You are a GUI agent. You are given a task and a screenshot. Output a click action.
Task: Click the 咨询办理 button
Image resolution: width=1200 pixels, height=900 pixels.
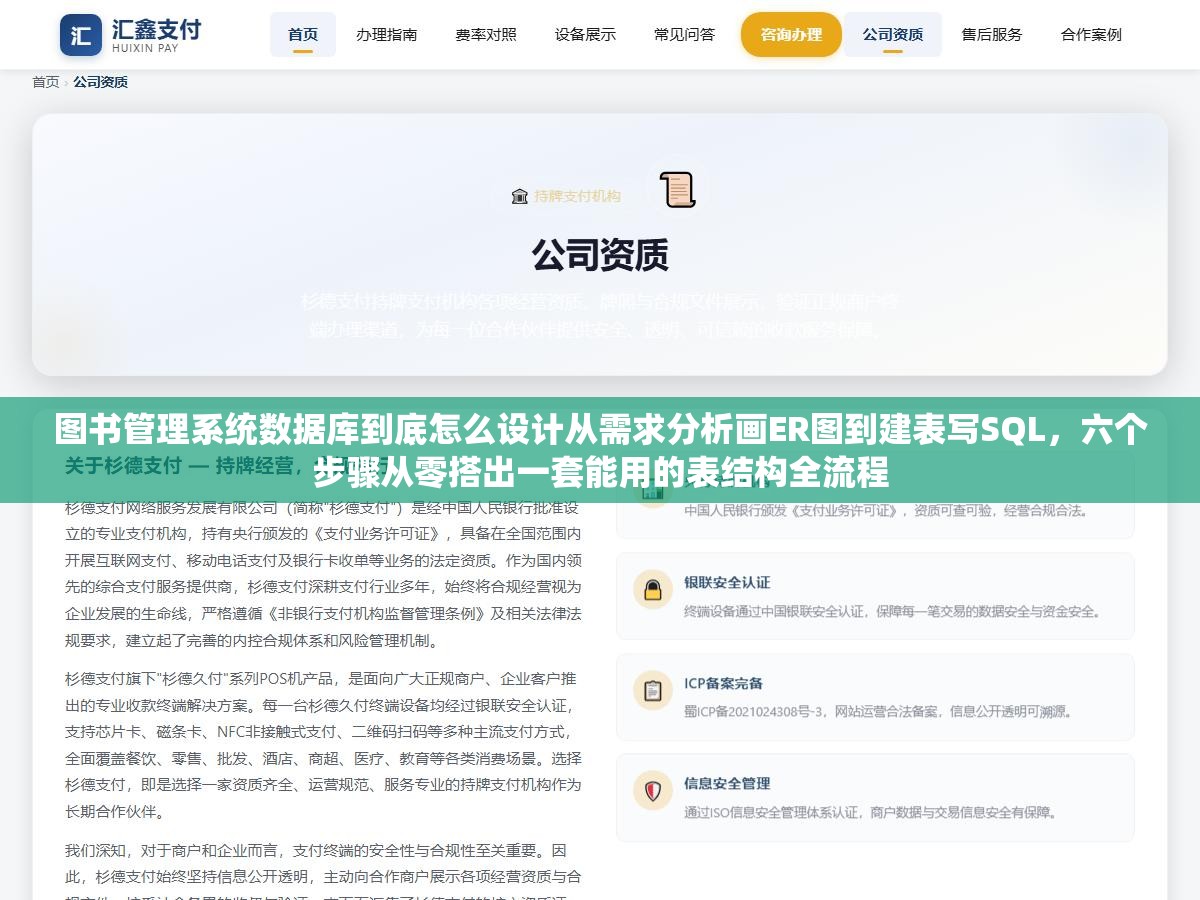pos(791,34)
